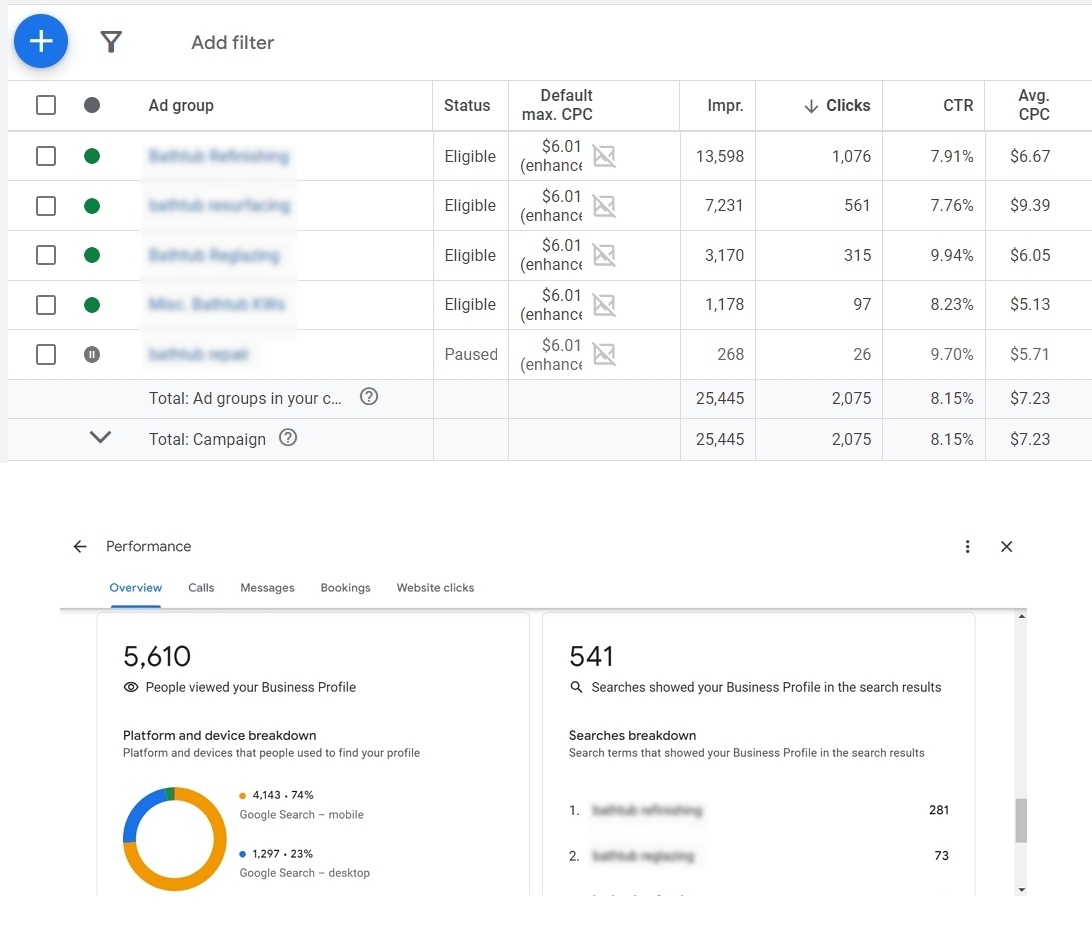Screen dimensions: 1092x932
Task: Open the three-dot more options menu
Action: [967, 546]
